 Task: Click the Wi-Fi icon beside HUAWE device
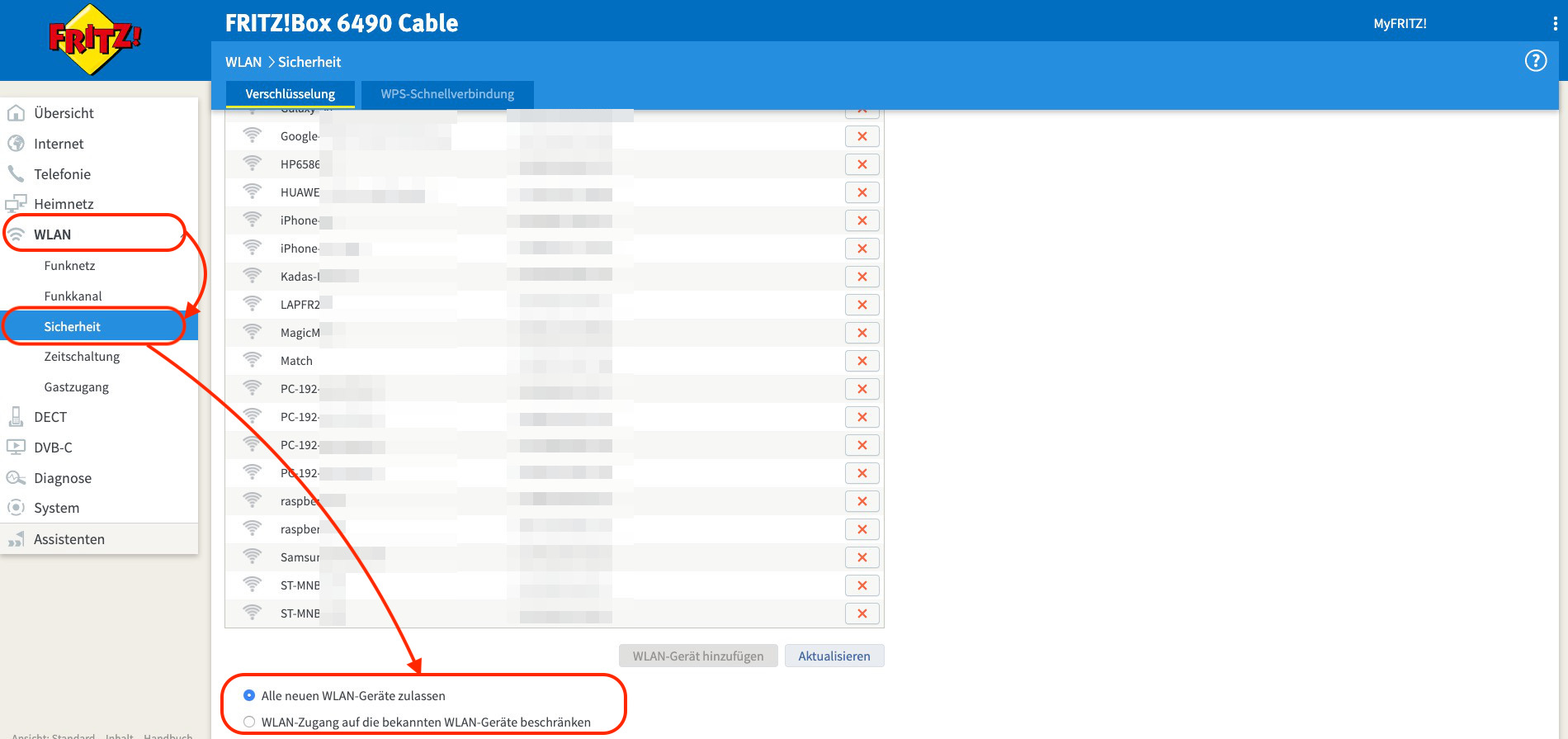click(252, 192)
